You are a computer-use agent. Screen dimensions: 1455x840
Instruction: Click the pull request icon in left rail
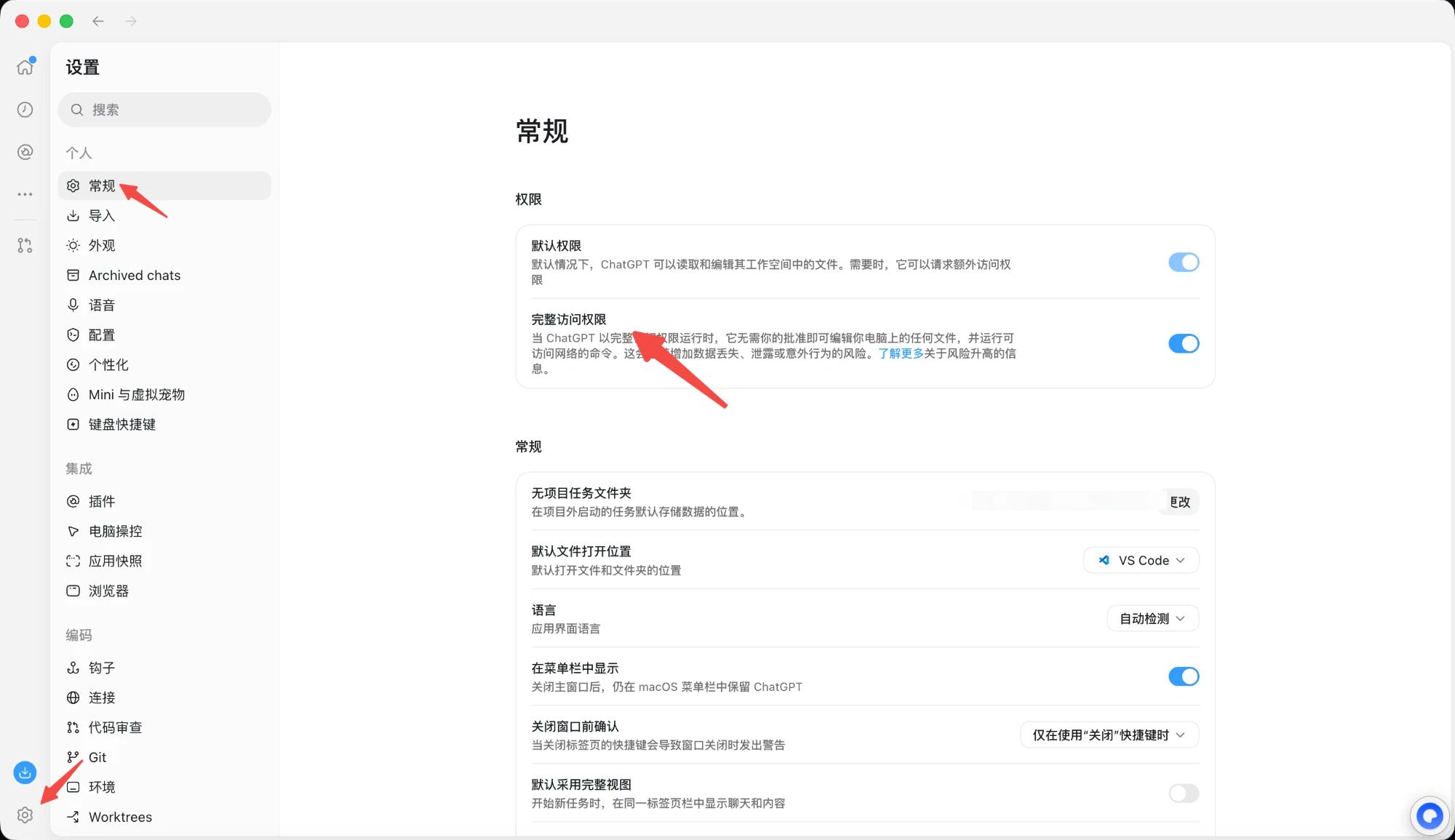pyautogui.click(x=25, y=246)
